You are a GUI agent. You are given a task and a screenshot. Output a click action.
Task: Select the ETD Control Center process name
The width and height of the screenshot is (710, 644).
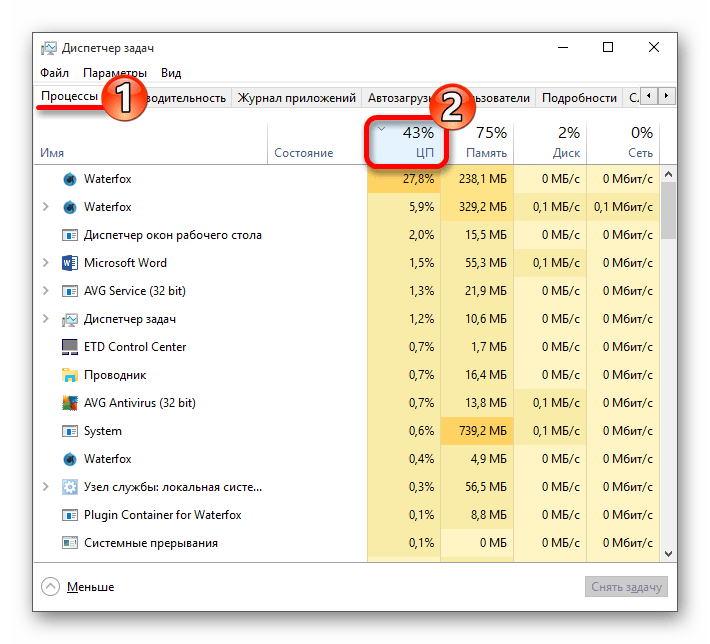(x=135, y=347)
